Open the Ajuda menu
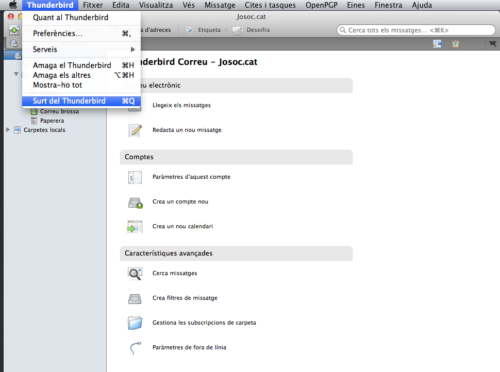Screen dimensions: 500x372 (422, 5)
